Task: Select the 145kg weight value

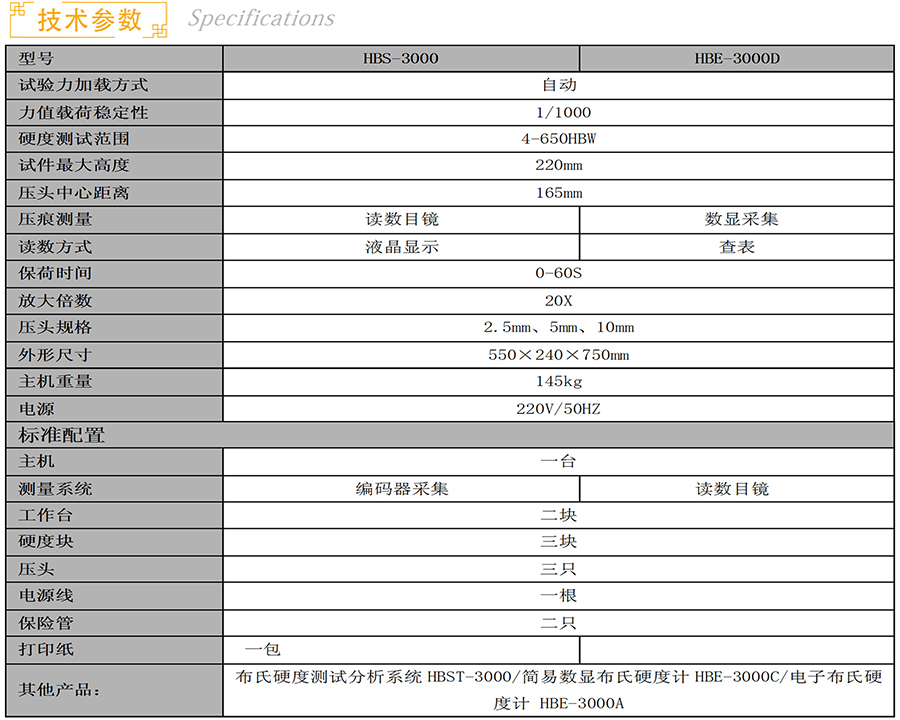Action: click(x=558, y=381)
